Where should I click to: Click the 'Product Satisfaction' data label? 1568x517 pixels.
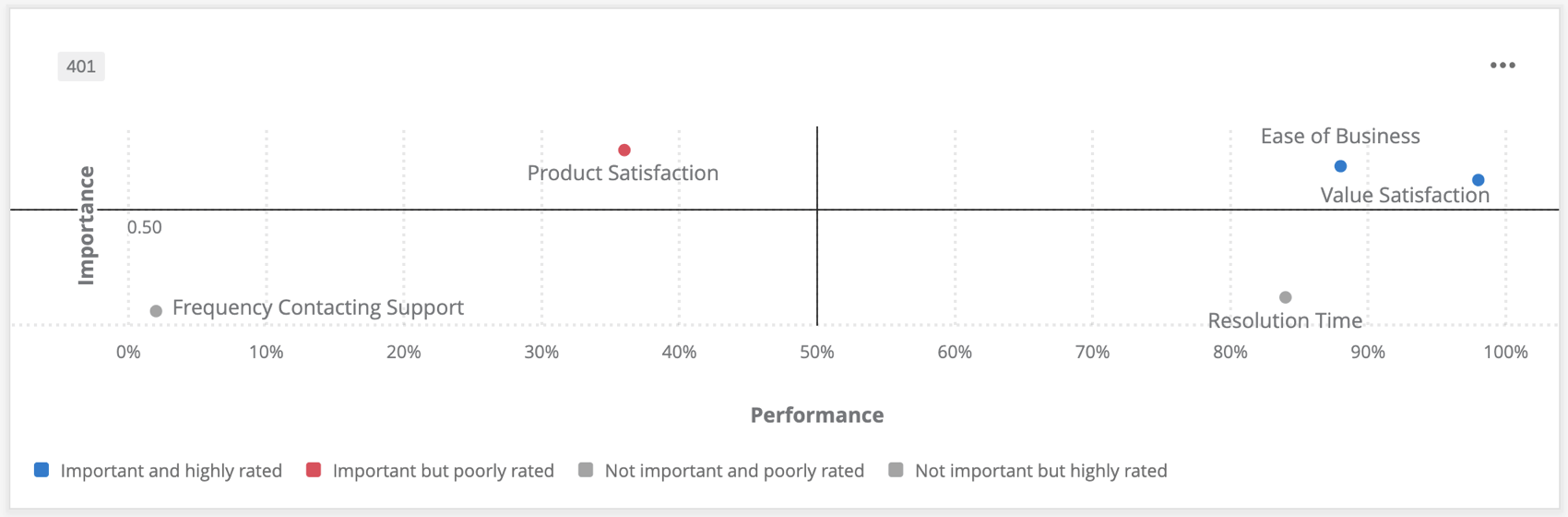coord(623,174)
